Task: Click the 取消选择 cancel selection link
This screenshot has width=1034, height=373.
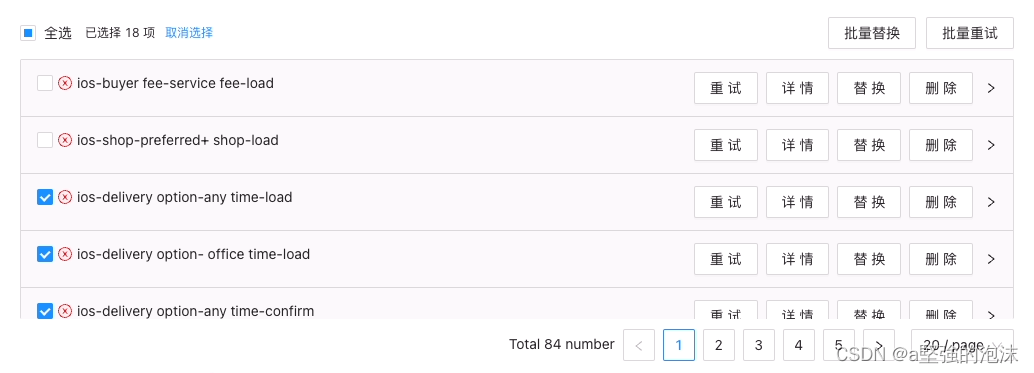Action: pos(189,32)
